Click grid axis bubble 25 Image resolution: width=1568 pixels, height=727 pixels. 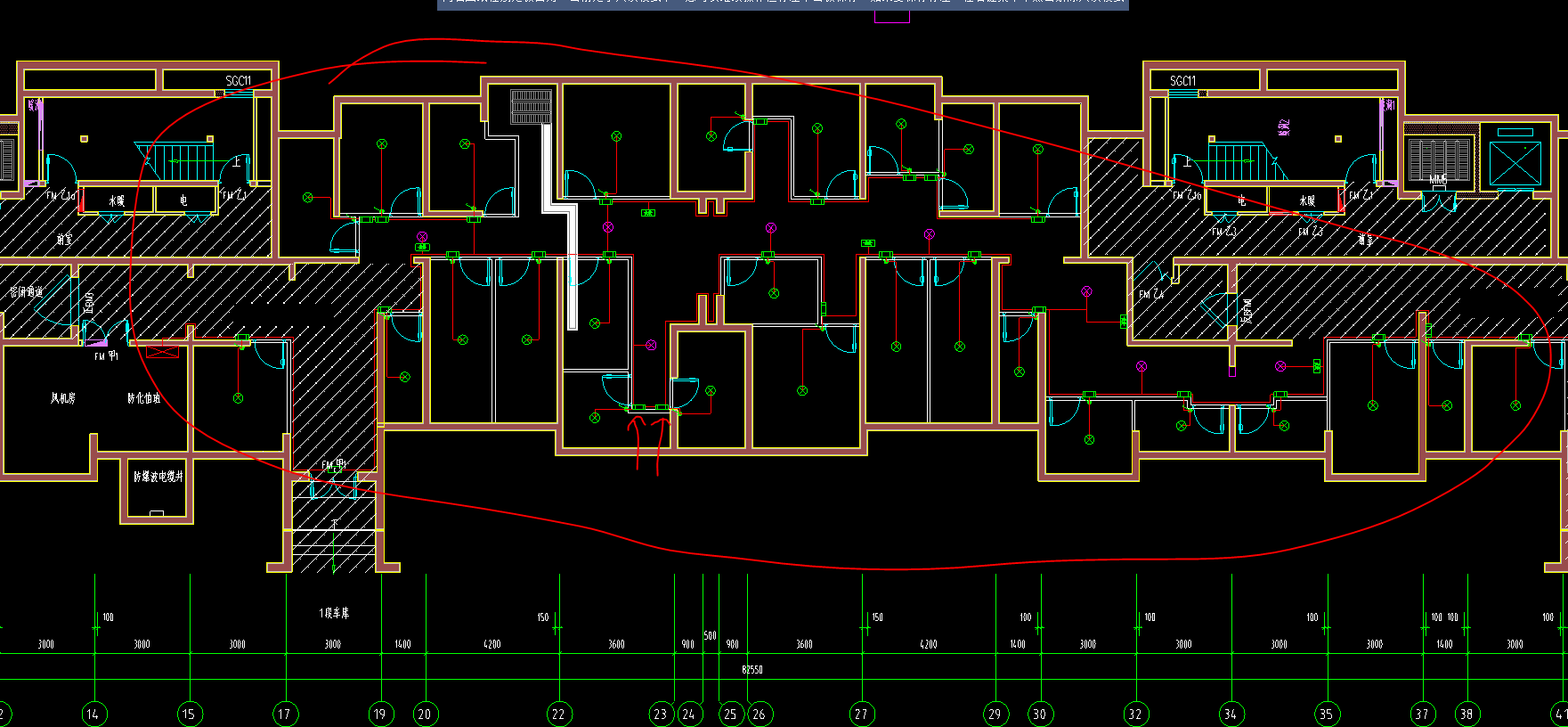point(731,714)
